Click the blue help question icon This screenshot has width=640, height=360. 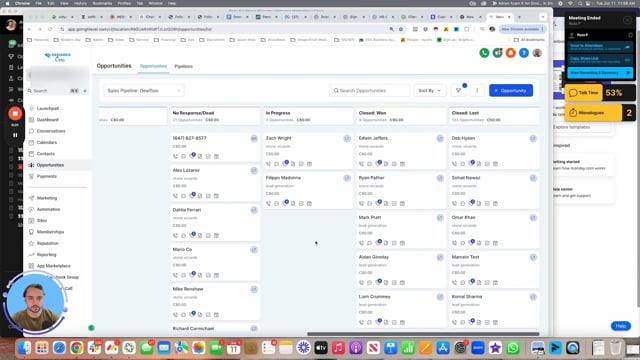[x=524, y=53]
